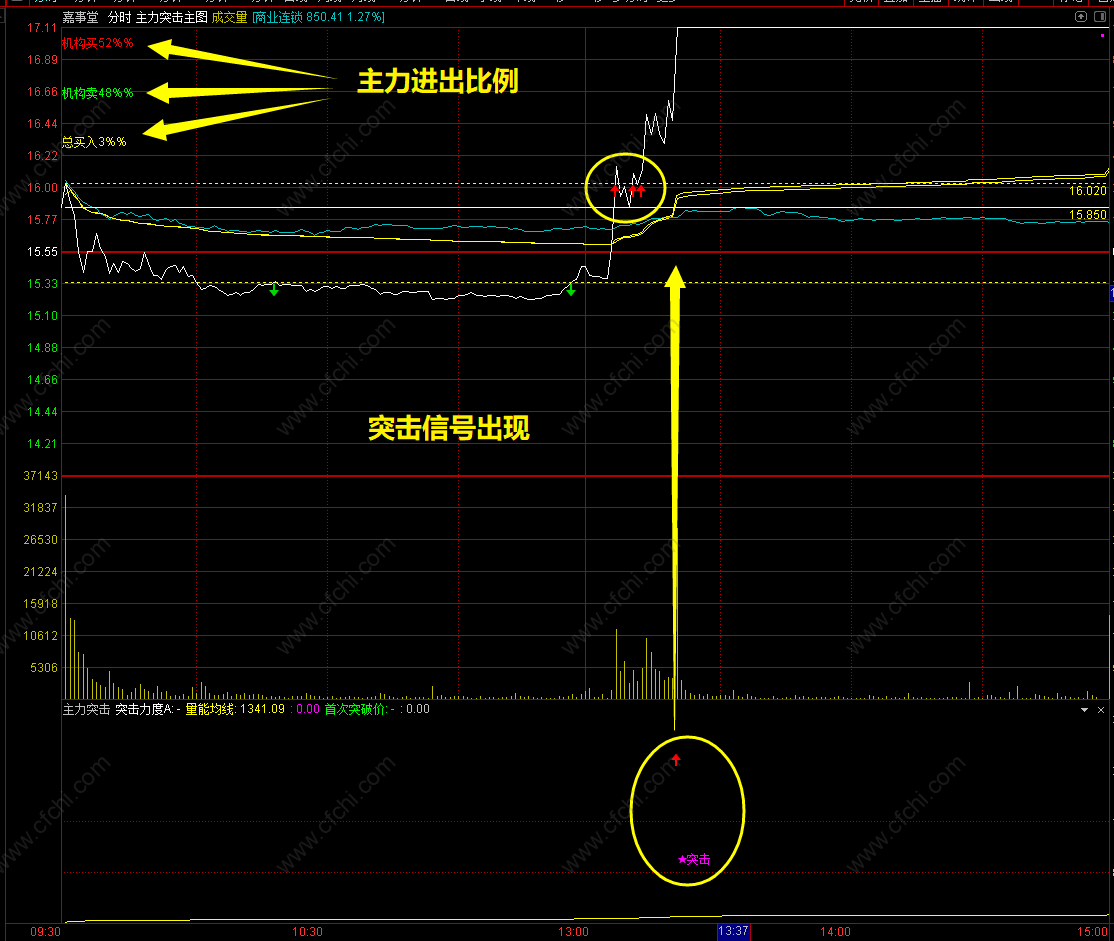Click the 13:00 time label

point(573,932)
